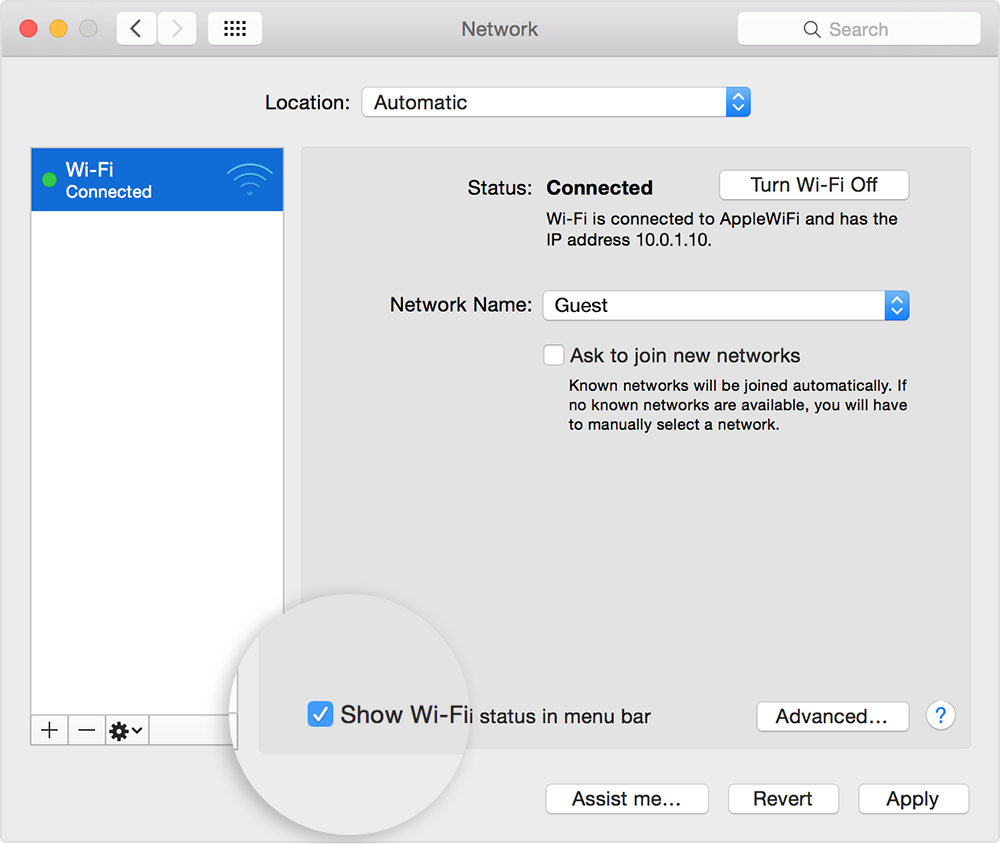Click the back navigation arrow

coord(136,28)
